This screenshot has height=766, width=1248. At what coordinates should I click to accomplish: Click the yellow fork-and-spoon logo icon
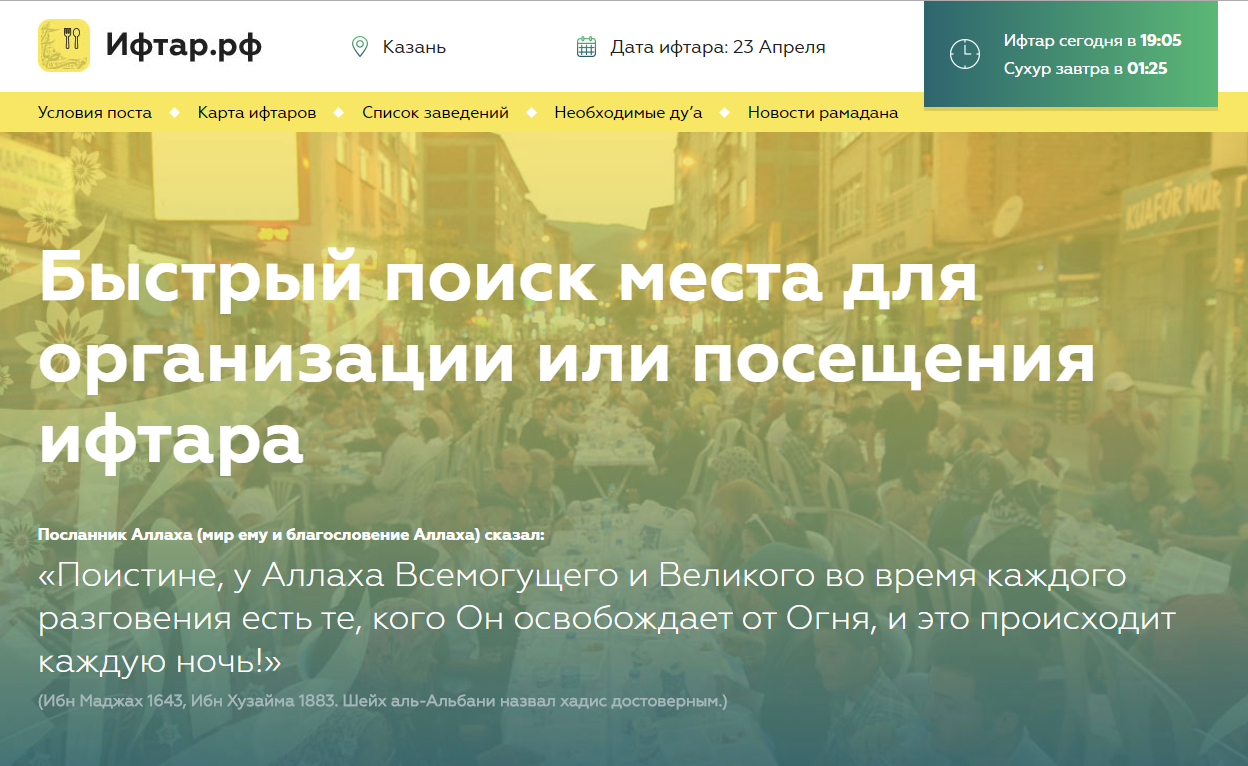[64, 46]
